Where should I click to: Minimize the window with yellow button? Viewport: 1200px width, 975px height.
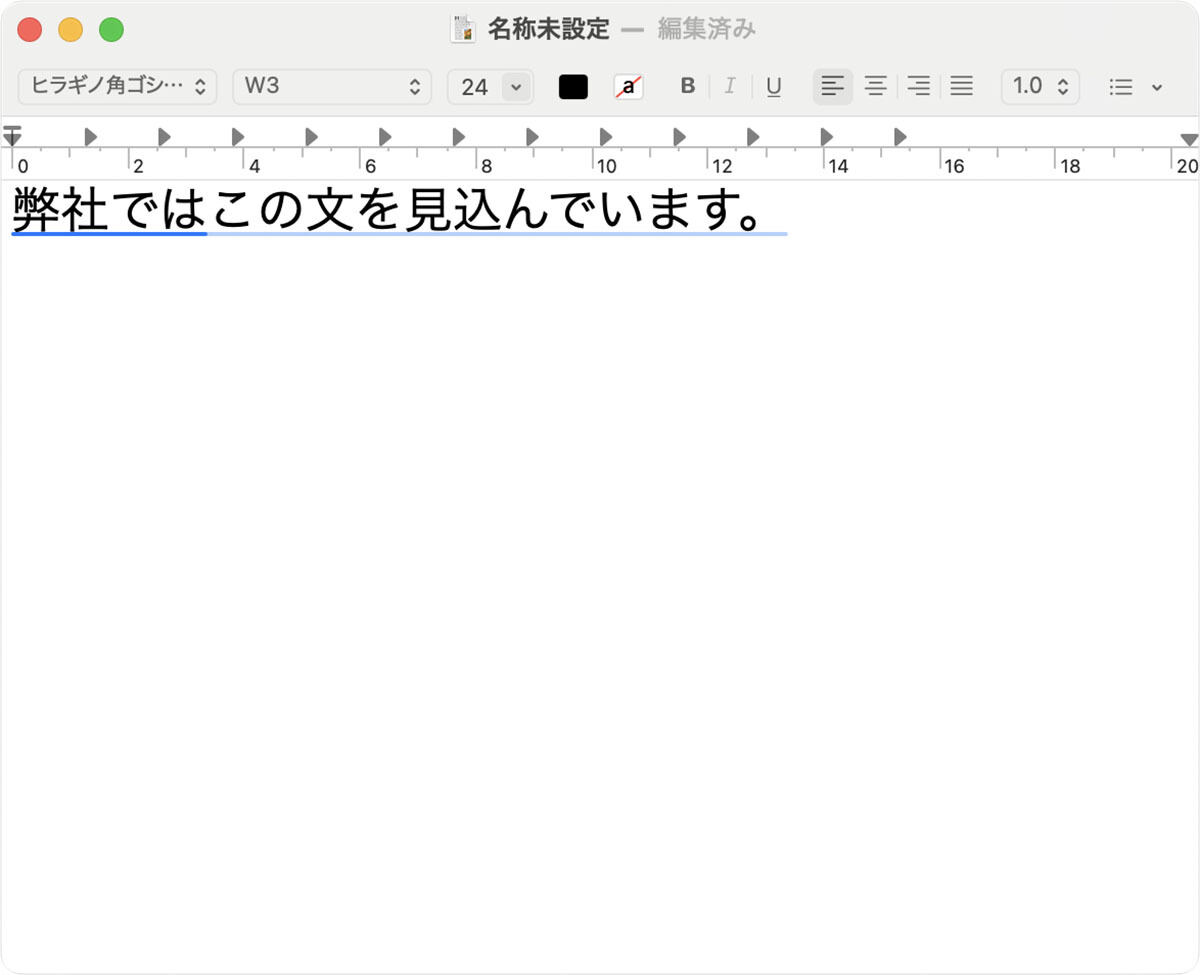pos(70,30)
